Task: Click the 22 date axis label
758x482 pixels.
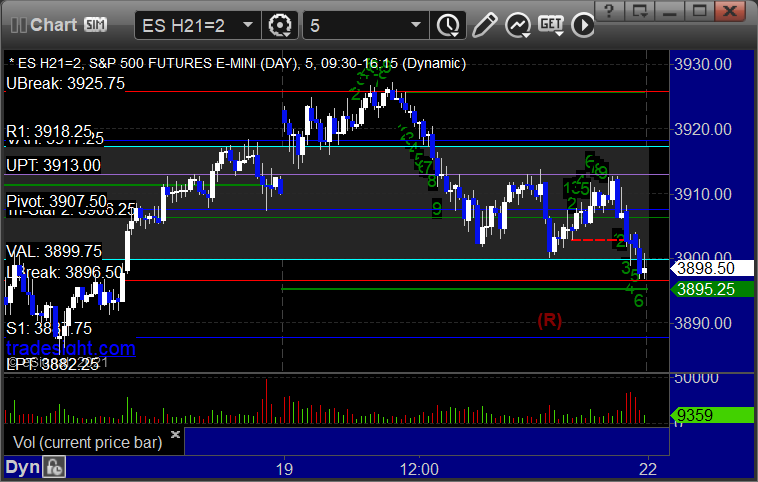Action: click(648, 469)
